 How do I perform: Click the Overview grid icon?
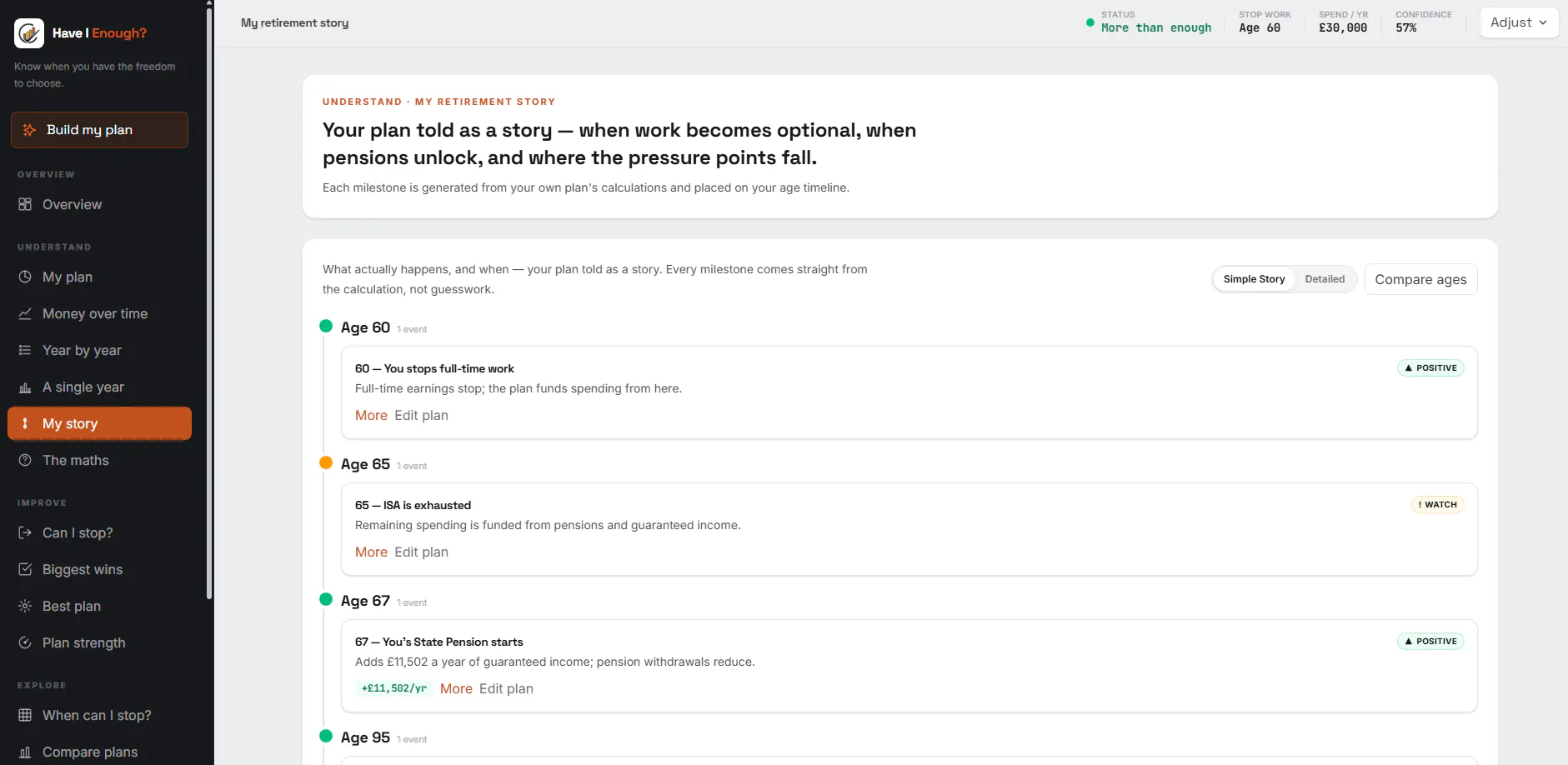[25, 204]
